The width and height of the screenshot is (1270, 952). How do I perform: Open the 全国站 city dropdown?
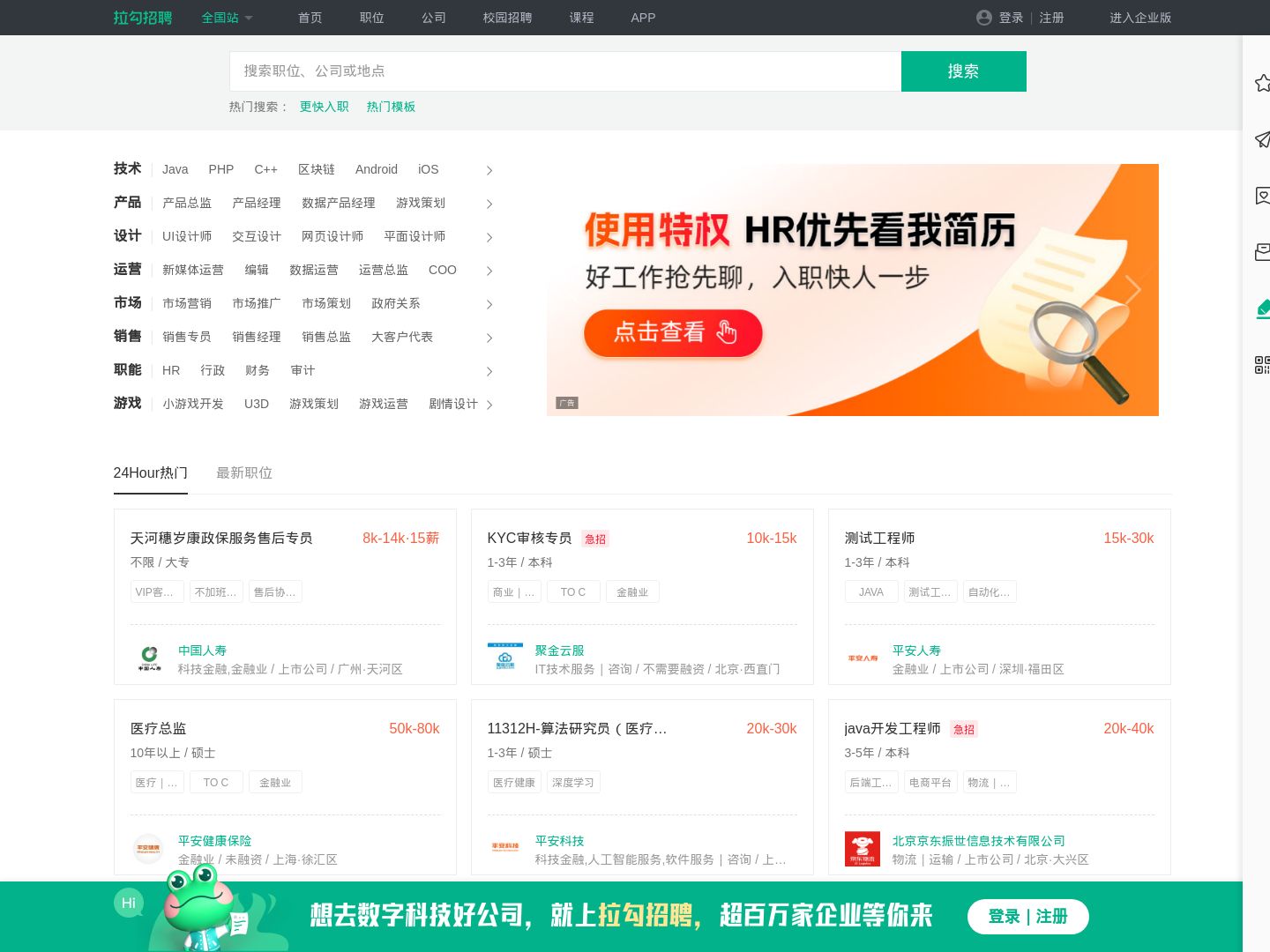click(227, 18)
